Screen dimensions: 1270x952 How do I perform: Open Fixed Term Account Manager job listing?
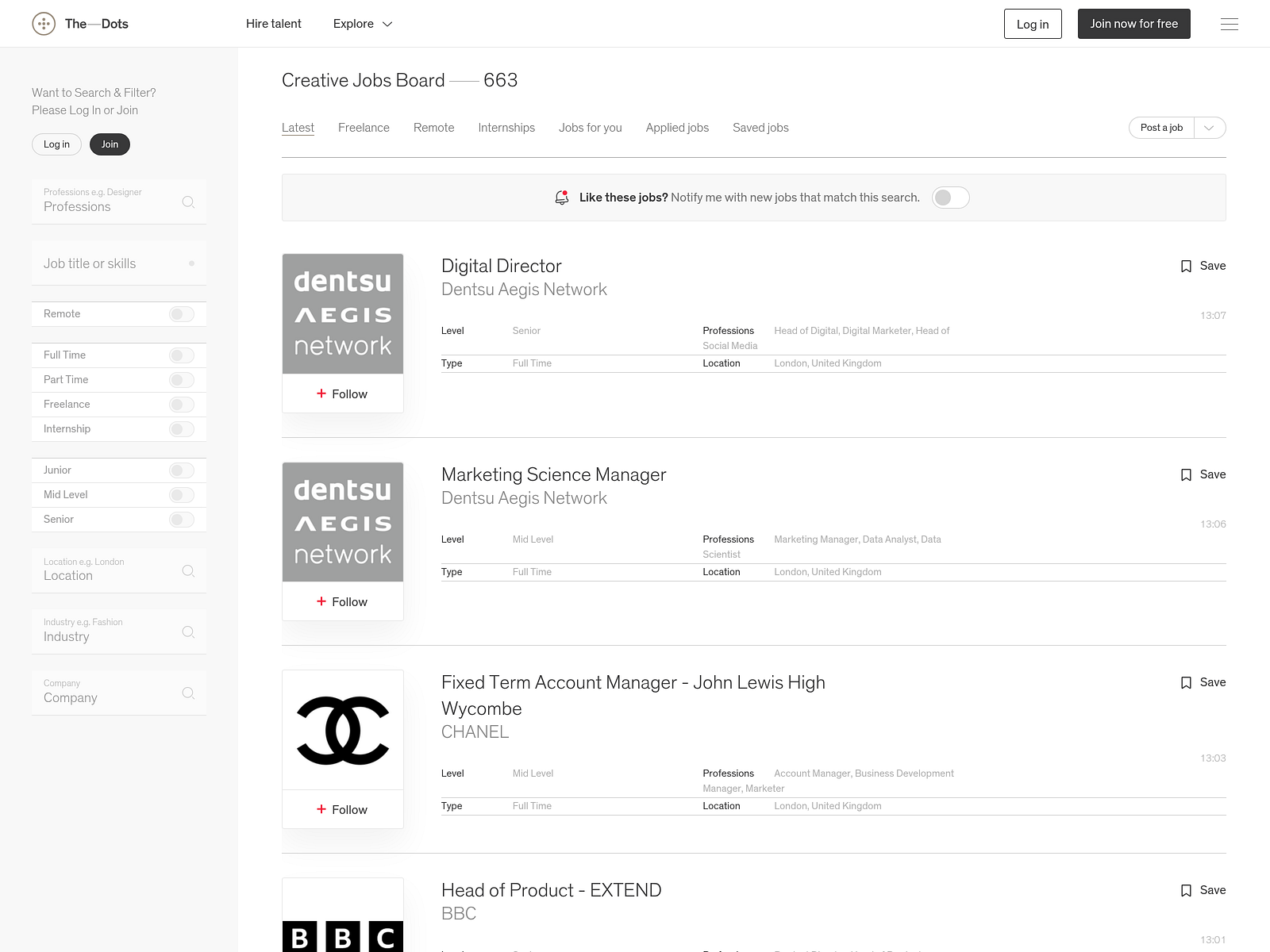point(633,696)
